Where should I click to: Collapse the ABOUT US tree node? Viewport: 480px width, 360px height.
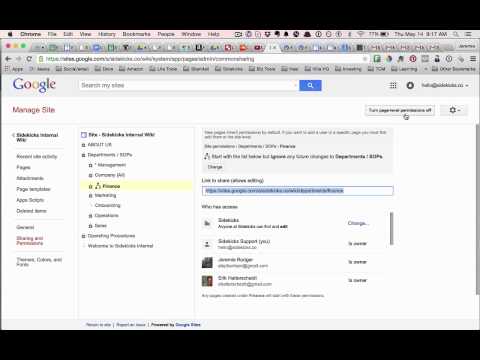point(83,145)
